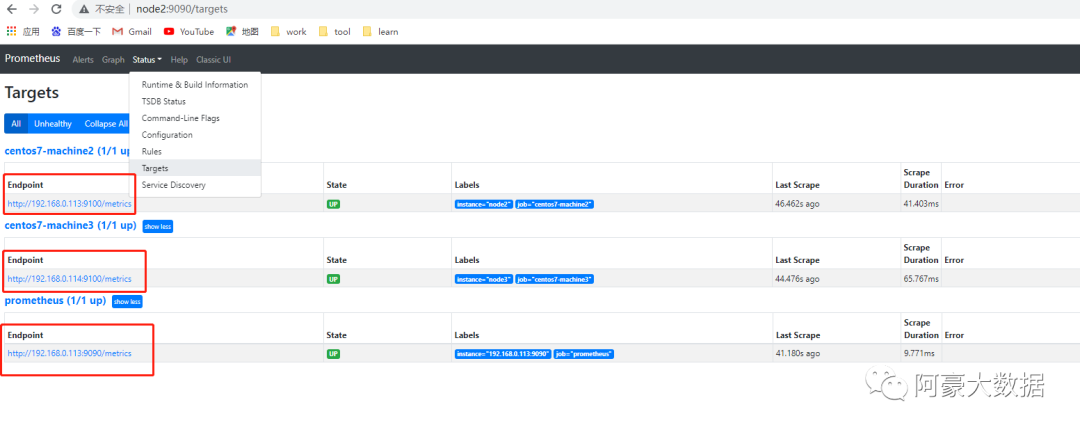
Task: Show All targets filter
Action: click(16, 124)
